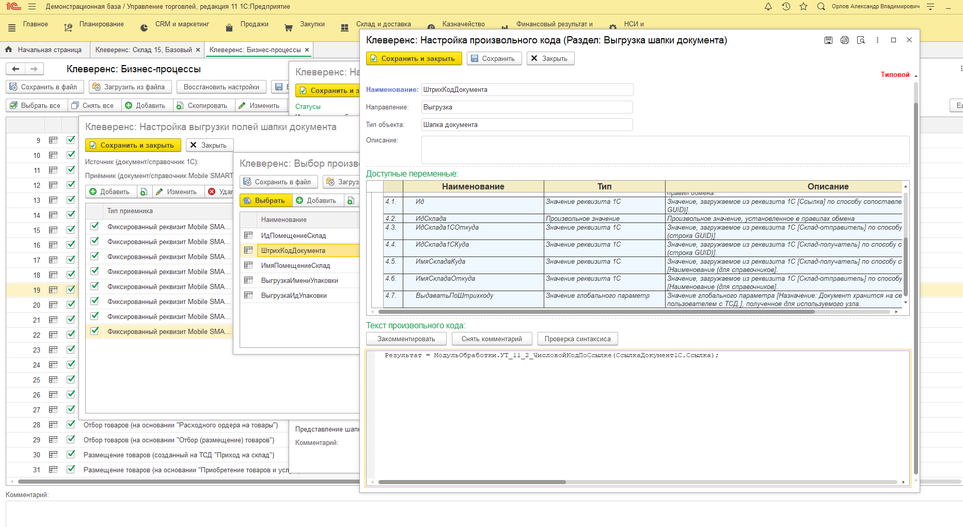
Task: Click the preview magnifier icon in dialog header
Action: pyautogui.click(x=861, y=40)
